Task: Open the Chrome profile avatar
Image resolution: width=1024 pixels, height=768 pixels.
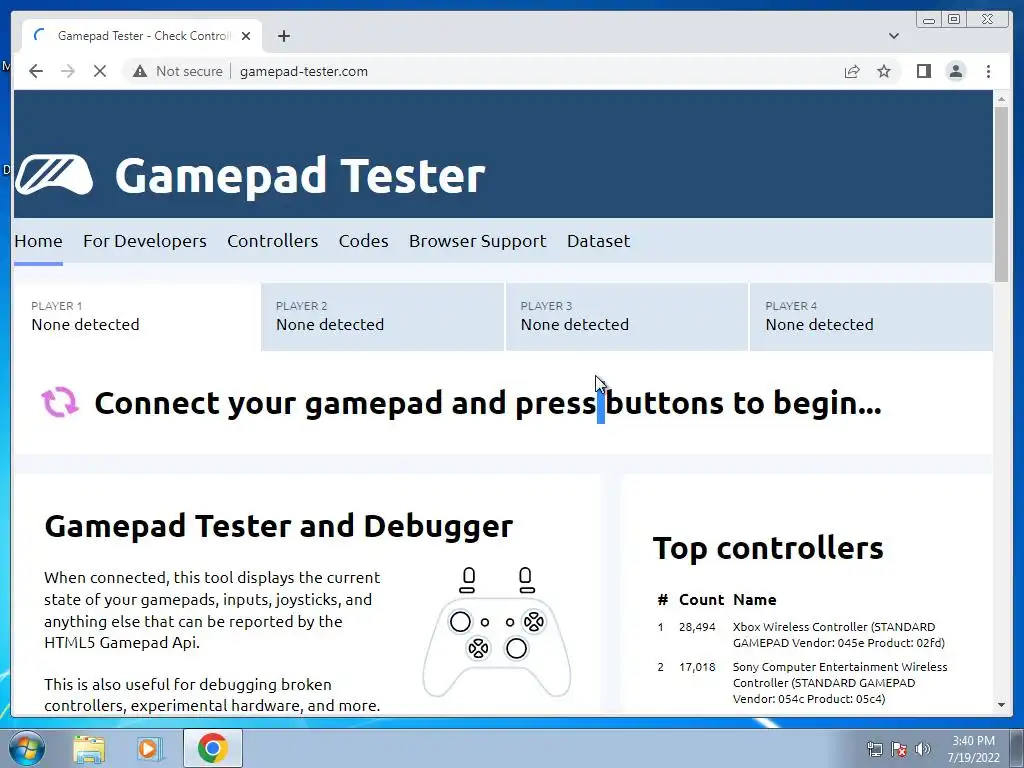Action: (955, 71)
